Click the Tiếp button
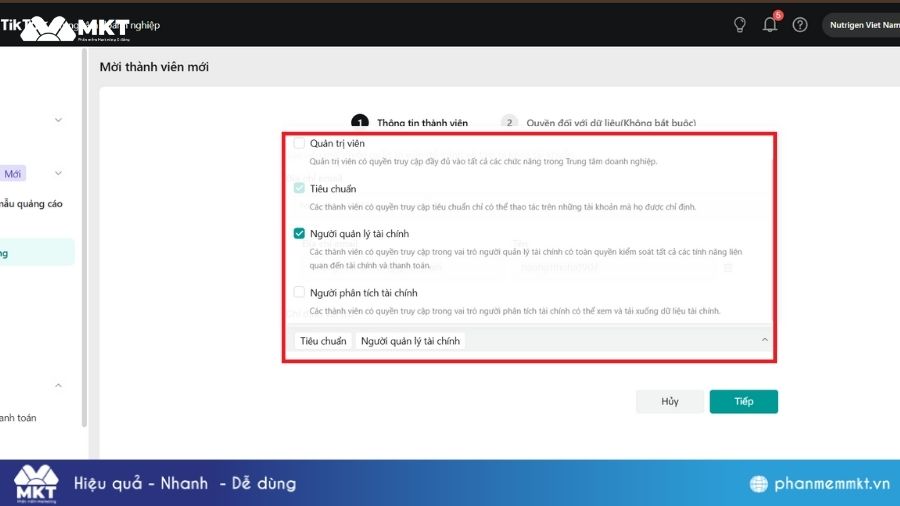Screen dimensions: 900x506 743,401
